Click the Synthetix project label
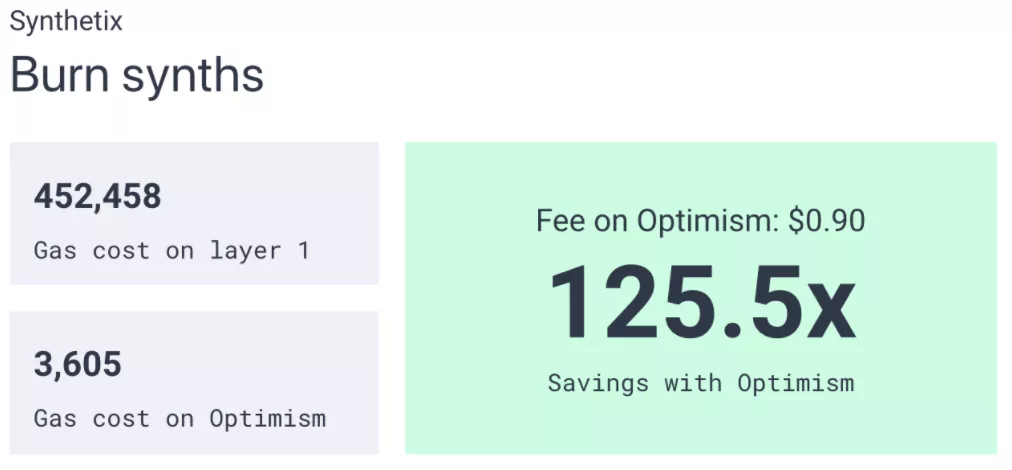The height and width of the screenshot is (470, 1012). pos(66,21)
